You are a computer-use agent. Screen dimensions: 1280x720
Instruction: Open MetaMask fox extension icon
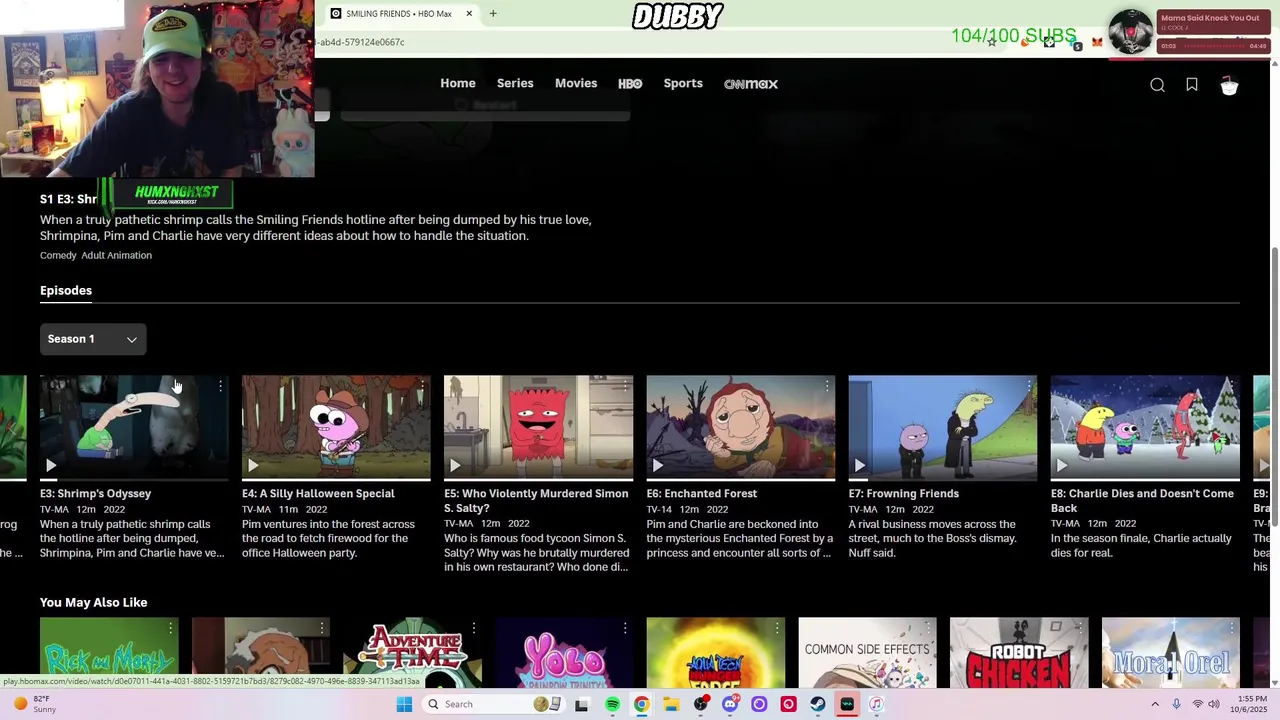click(1097, 42)
